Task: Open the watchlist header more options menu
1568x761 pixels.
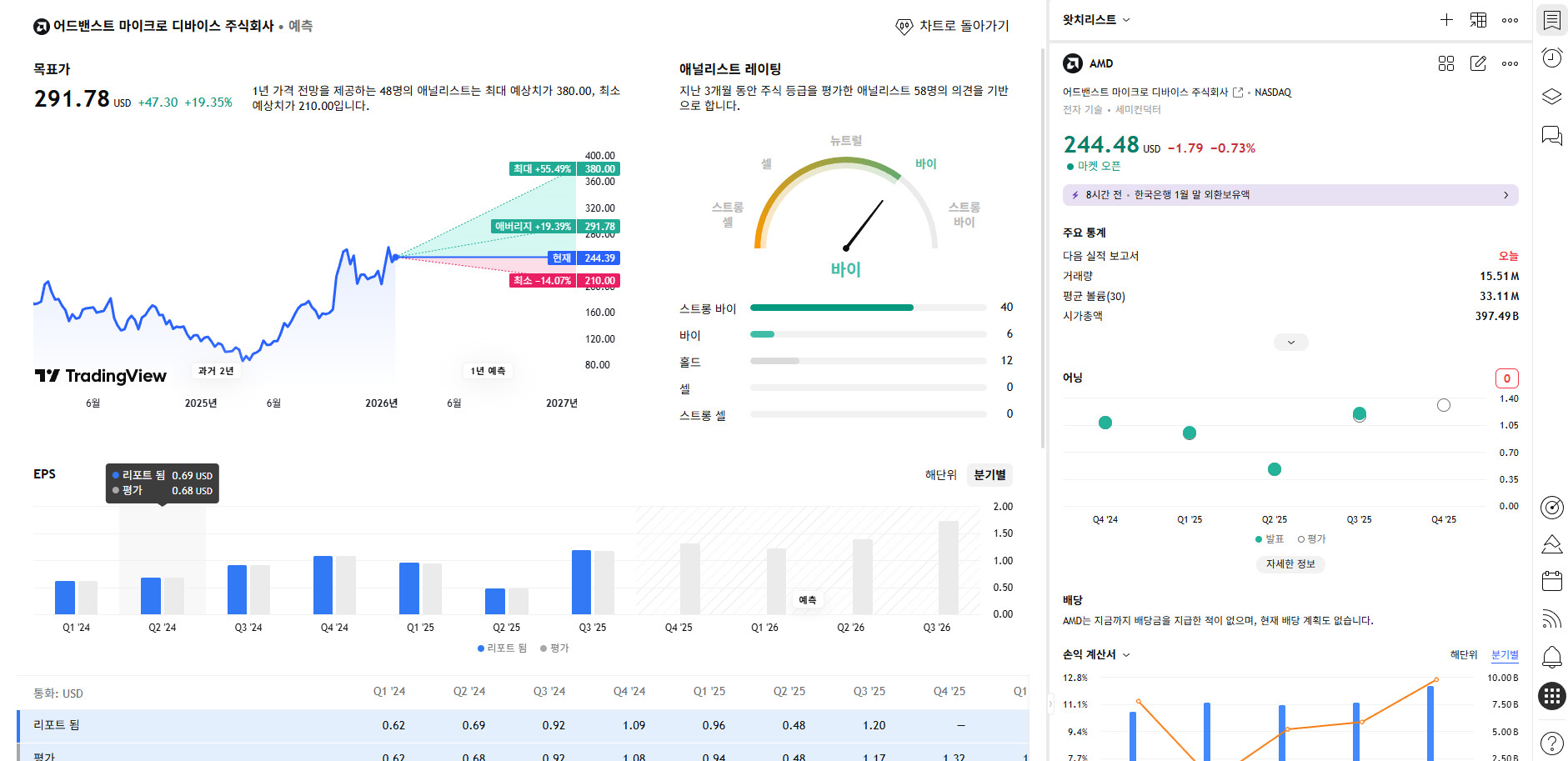Action: (x=1510, y=20)
